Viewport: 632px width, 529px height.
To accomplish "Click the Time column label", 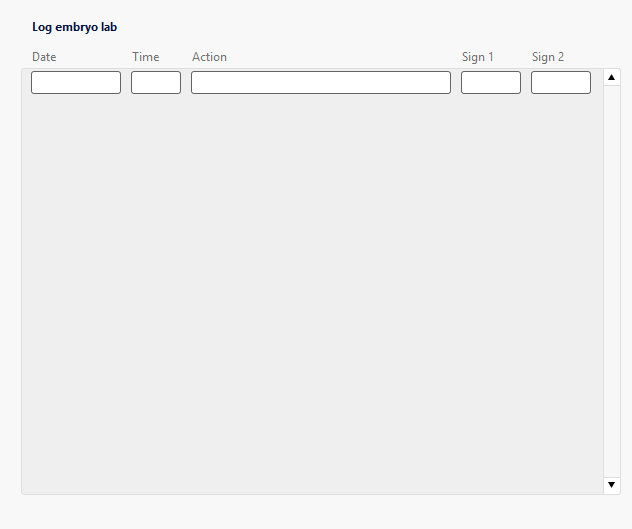I will pos(146,57).
